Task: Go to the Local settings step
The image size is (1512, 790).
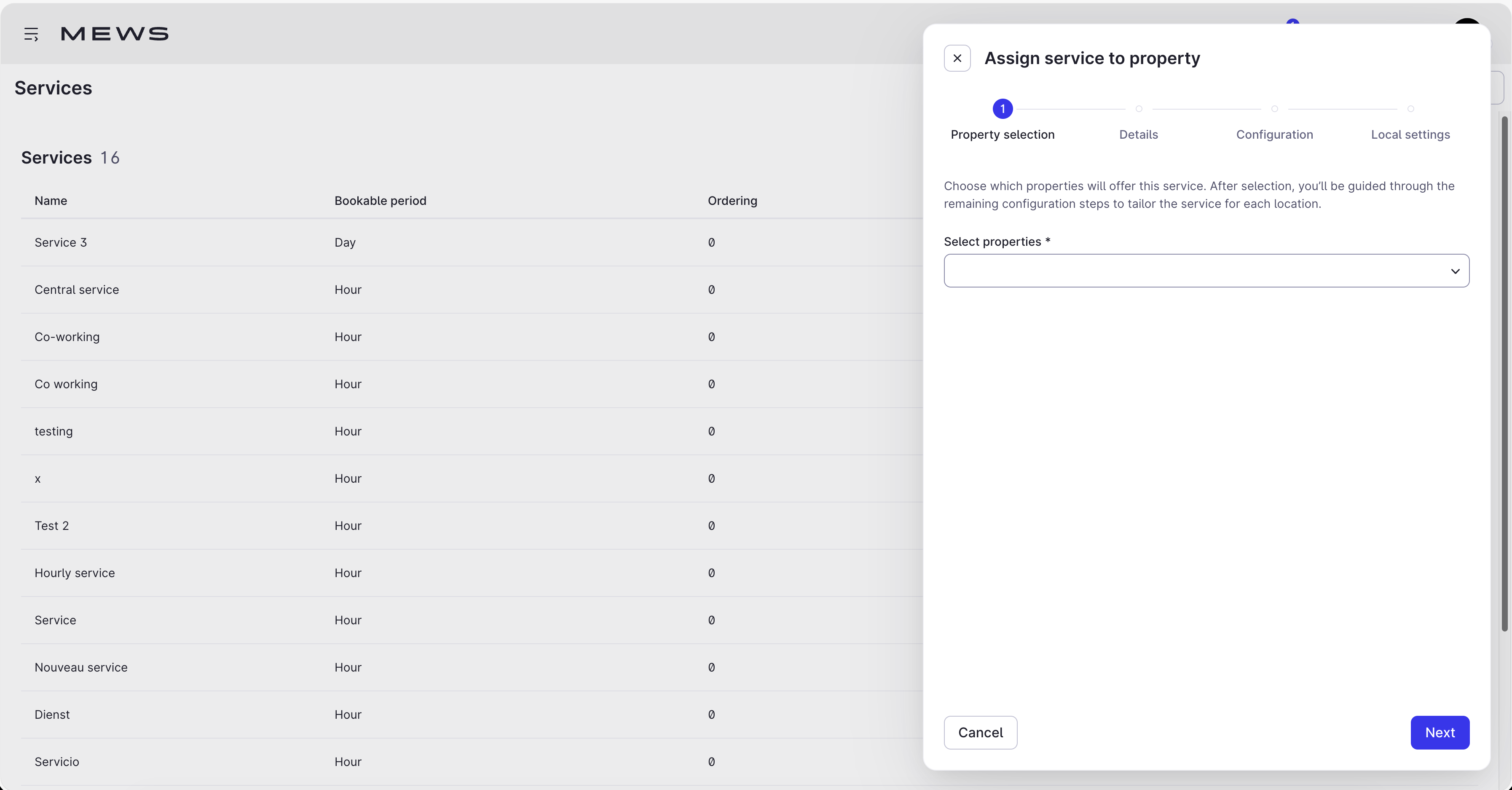Action: (x=1410, y=134)
